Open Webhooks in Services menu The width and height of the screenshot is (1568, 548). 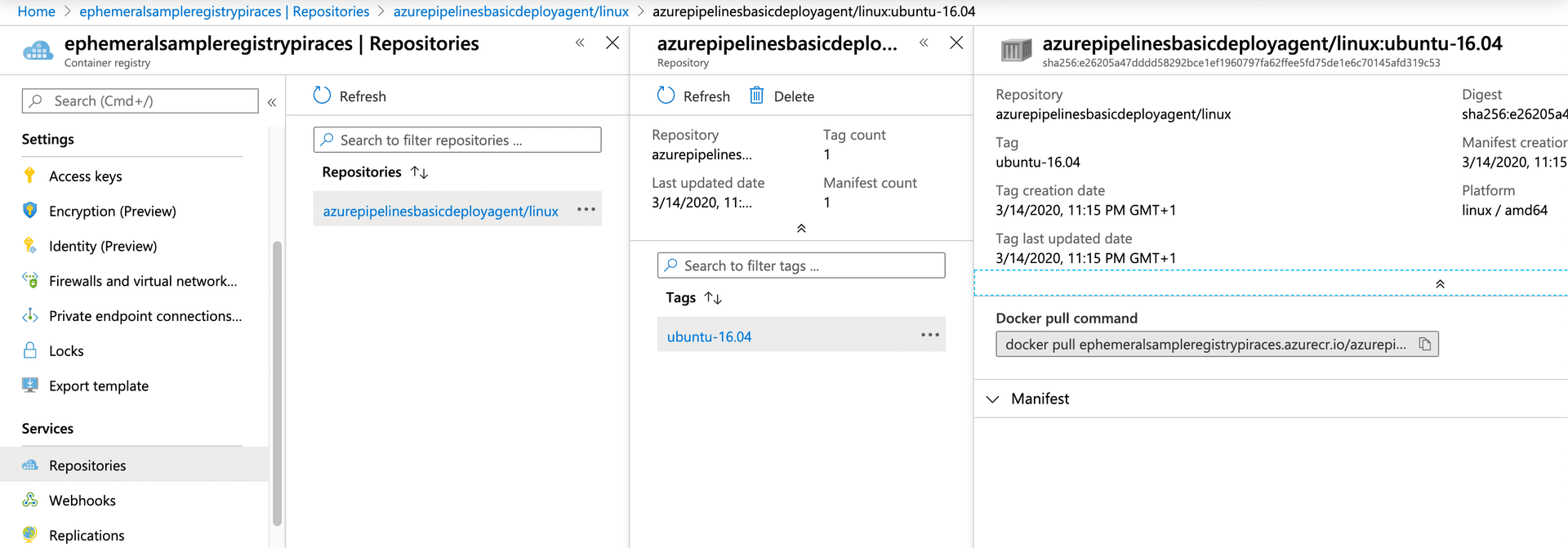(x=82, y=501)
